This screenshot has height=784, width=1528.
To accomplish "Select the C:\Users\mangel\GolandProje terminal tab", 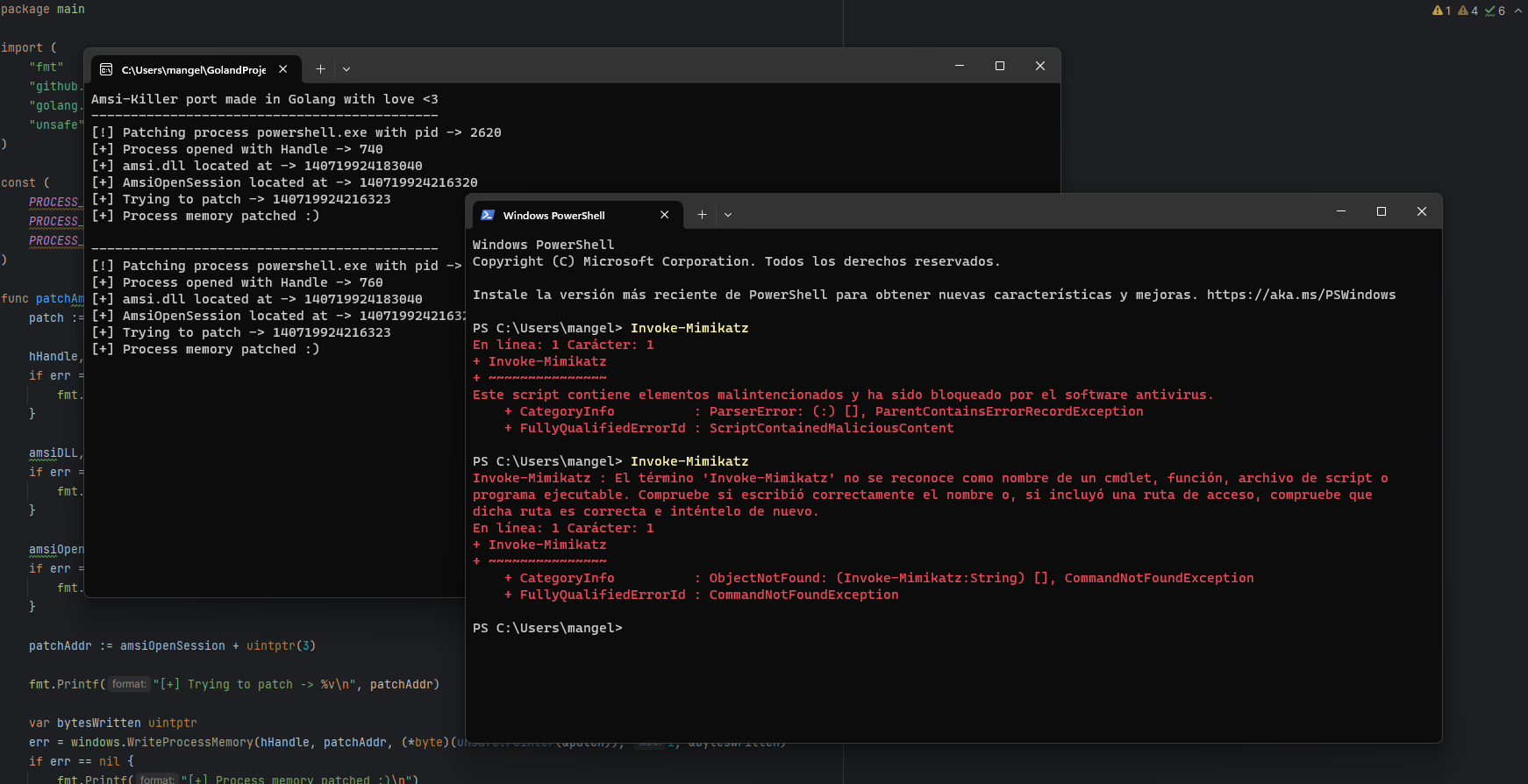I will (x=196, y=69).
